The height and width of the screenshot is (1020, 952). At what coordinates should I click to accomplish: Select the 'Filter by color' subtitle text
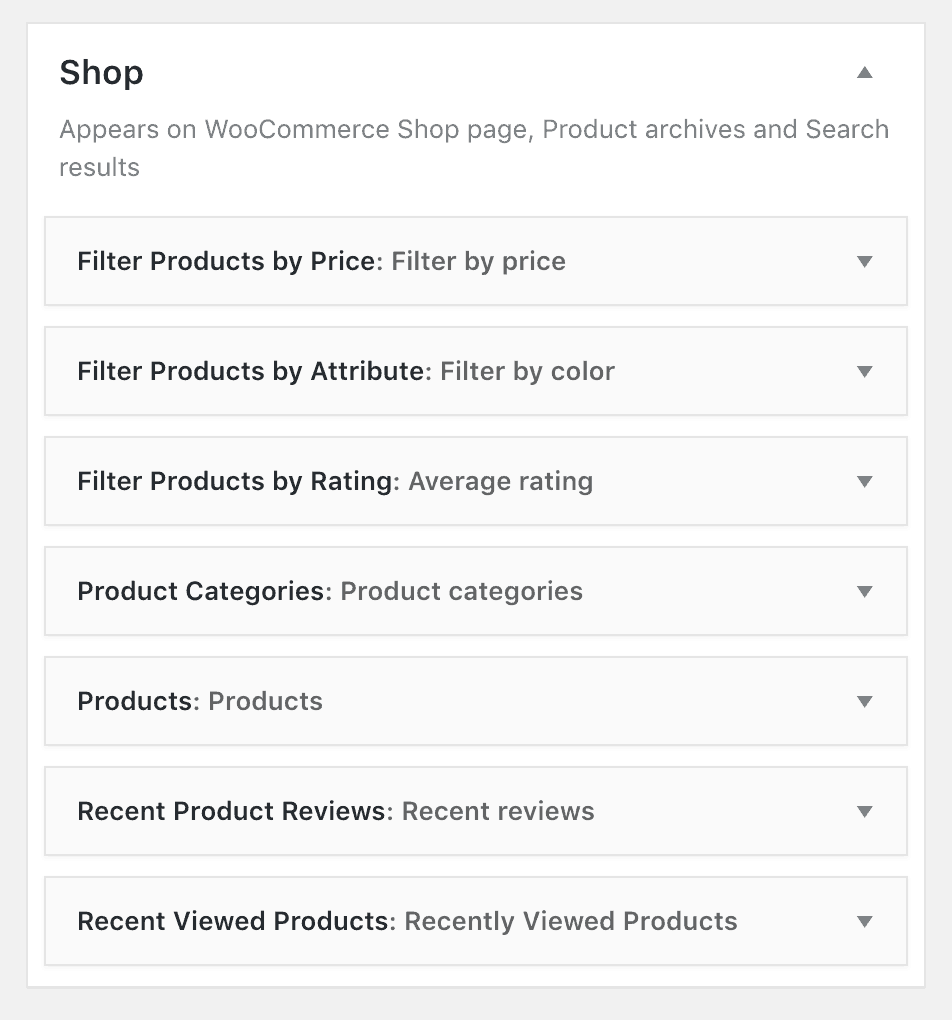[527, 371]
